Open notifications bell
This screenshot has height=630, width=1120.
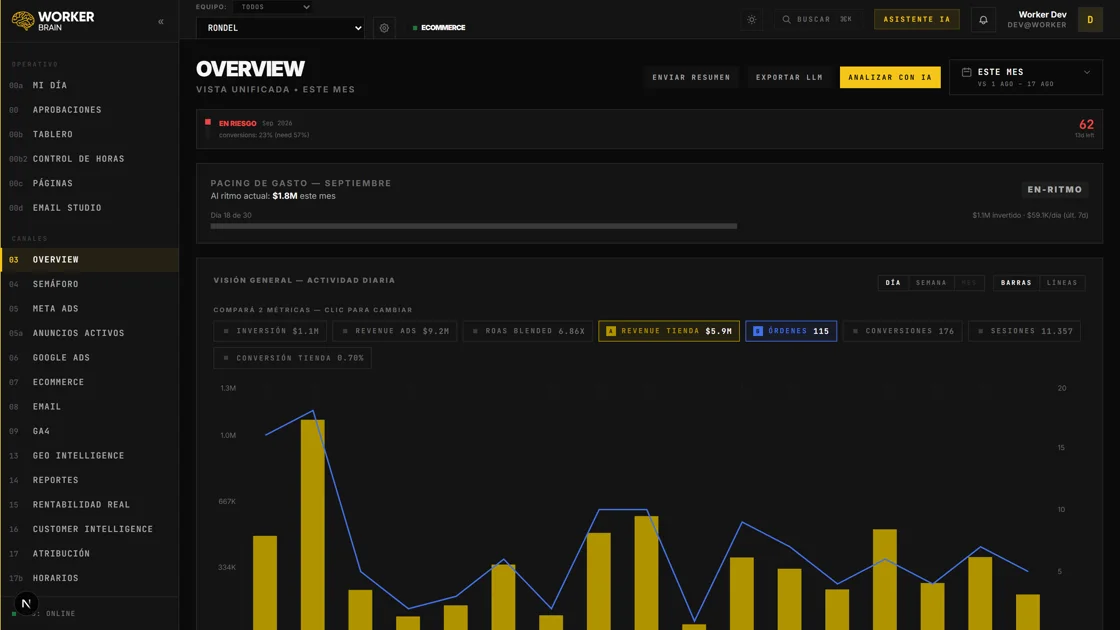[x=983, y=19]
